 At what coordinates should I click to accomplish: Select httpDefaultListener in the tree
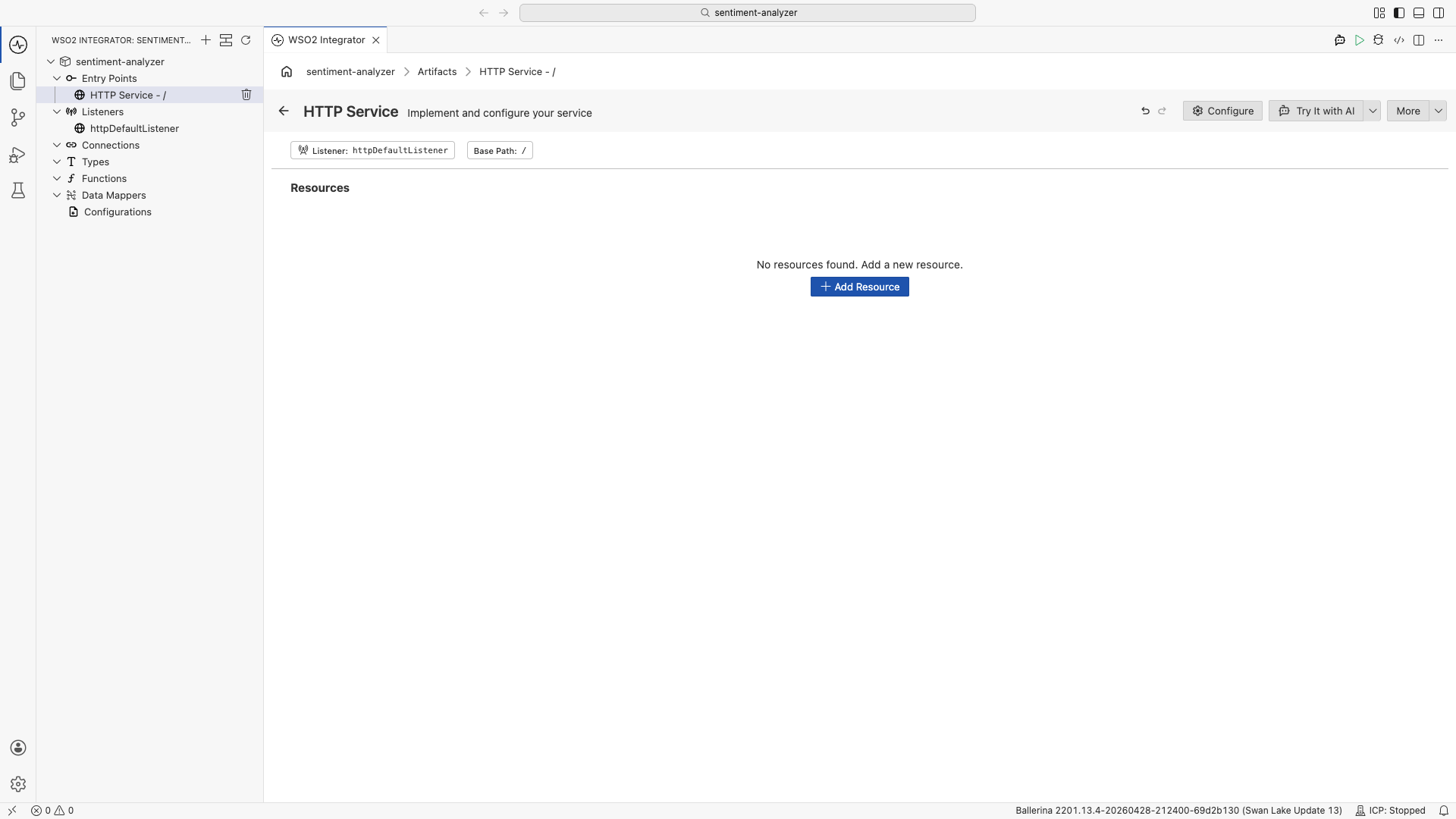[150, 128]
